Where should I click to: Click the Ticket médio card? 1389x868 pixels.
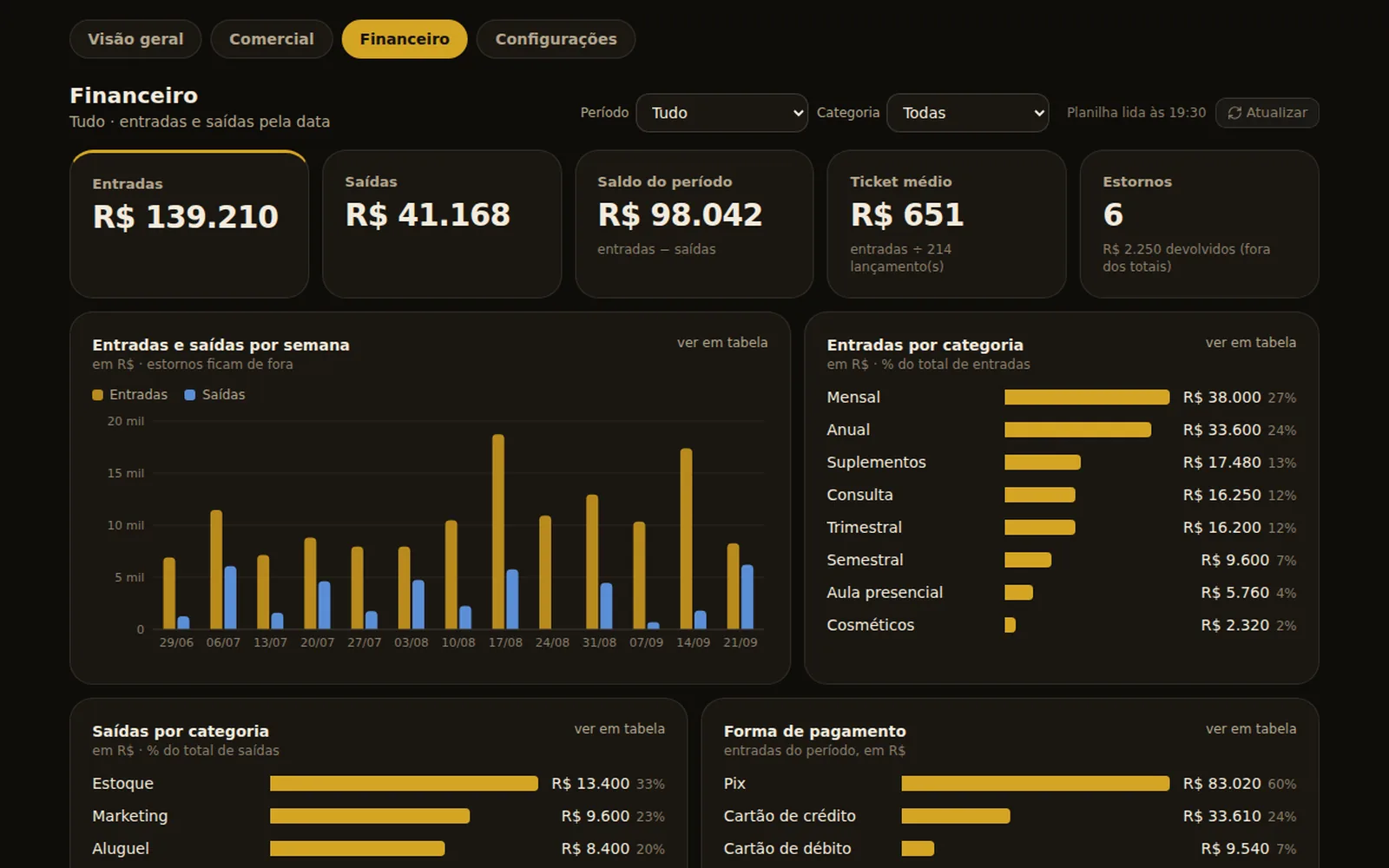(946, 224)
